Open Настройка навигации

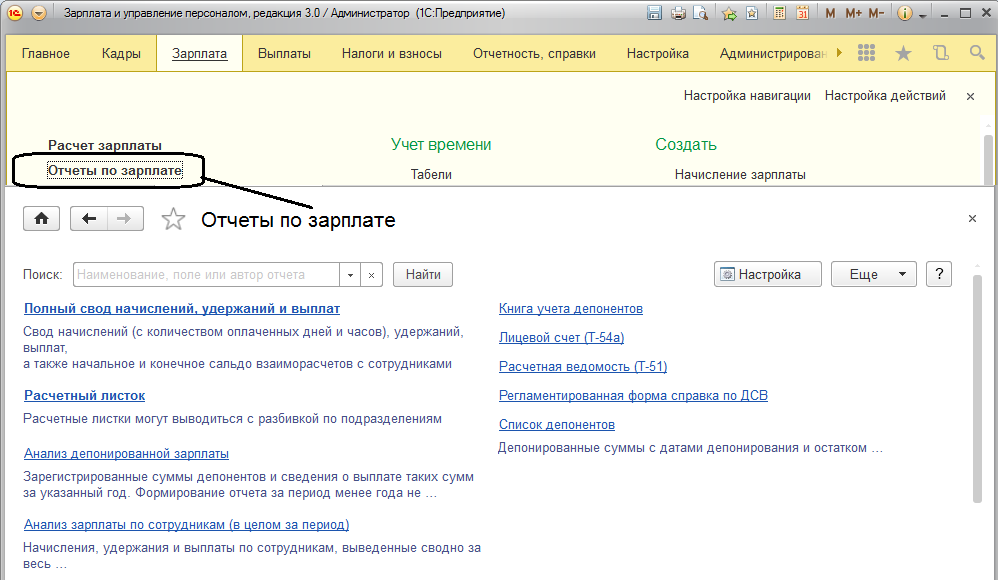point(747,95)
